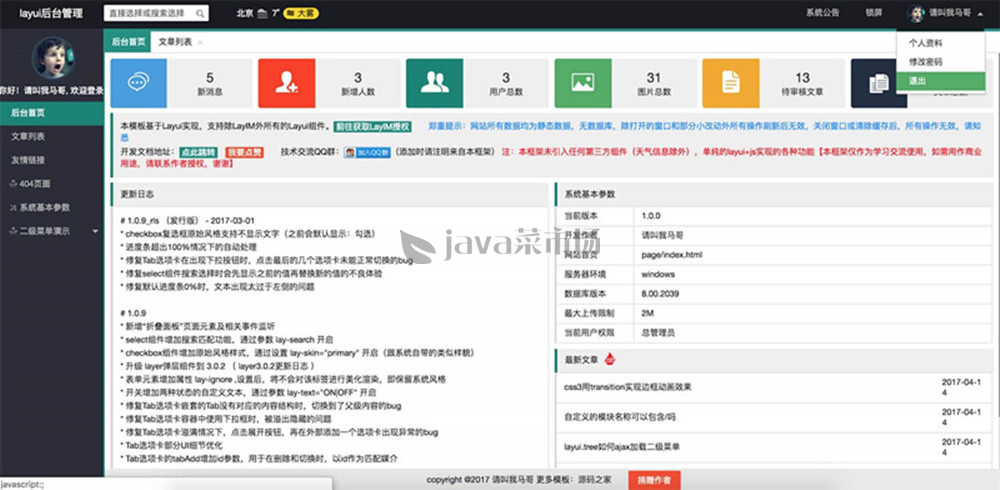Open the search select input at top
The width and height of the screenshot is (1000, 490).
point(148,14)
